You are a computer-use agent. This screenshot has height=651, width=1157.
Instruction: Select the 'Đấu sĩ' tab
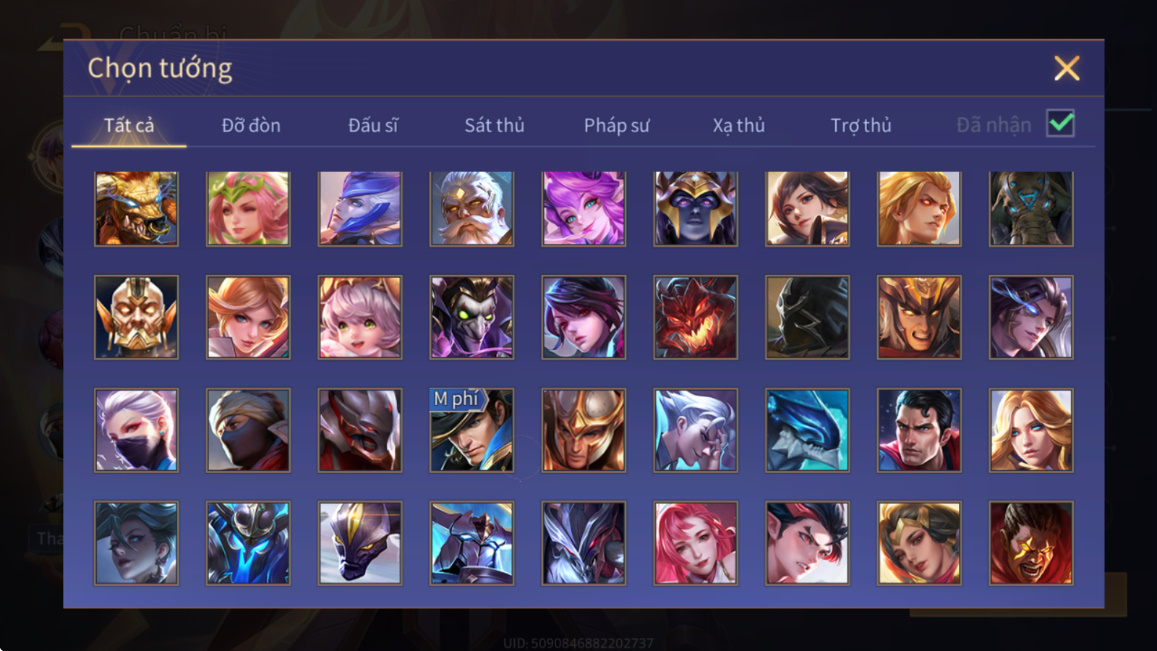point(373,125)
